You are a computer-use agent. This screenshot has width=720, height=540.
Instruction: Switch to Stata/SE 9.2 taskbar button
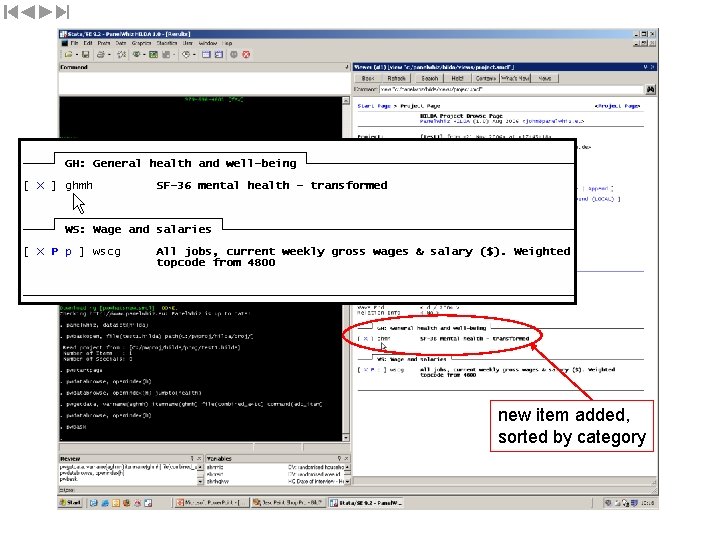pos(366,503)
